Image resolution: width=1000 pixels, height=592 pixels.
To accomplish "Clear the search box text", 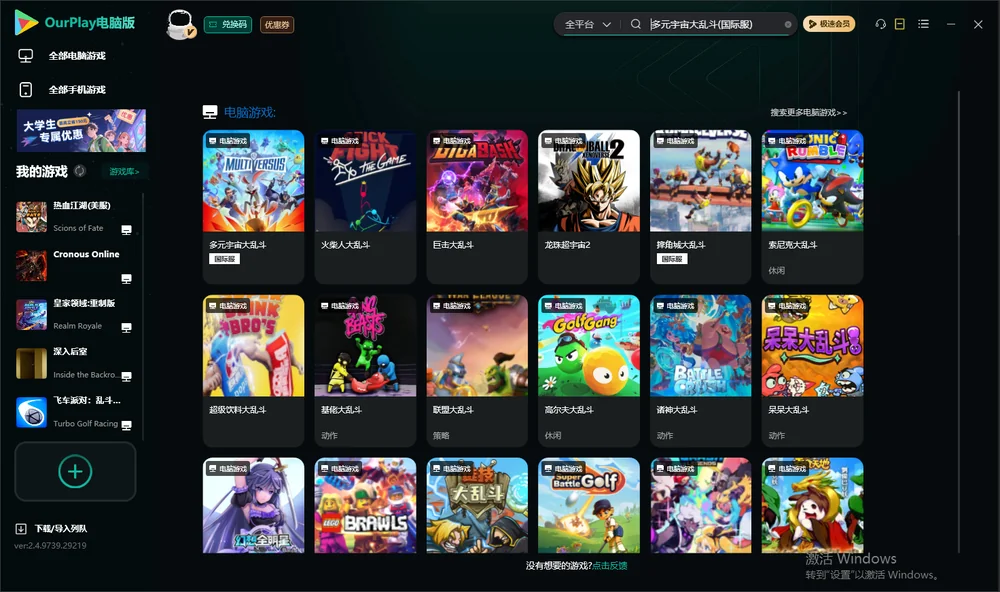I will pos(788,25).
